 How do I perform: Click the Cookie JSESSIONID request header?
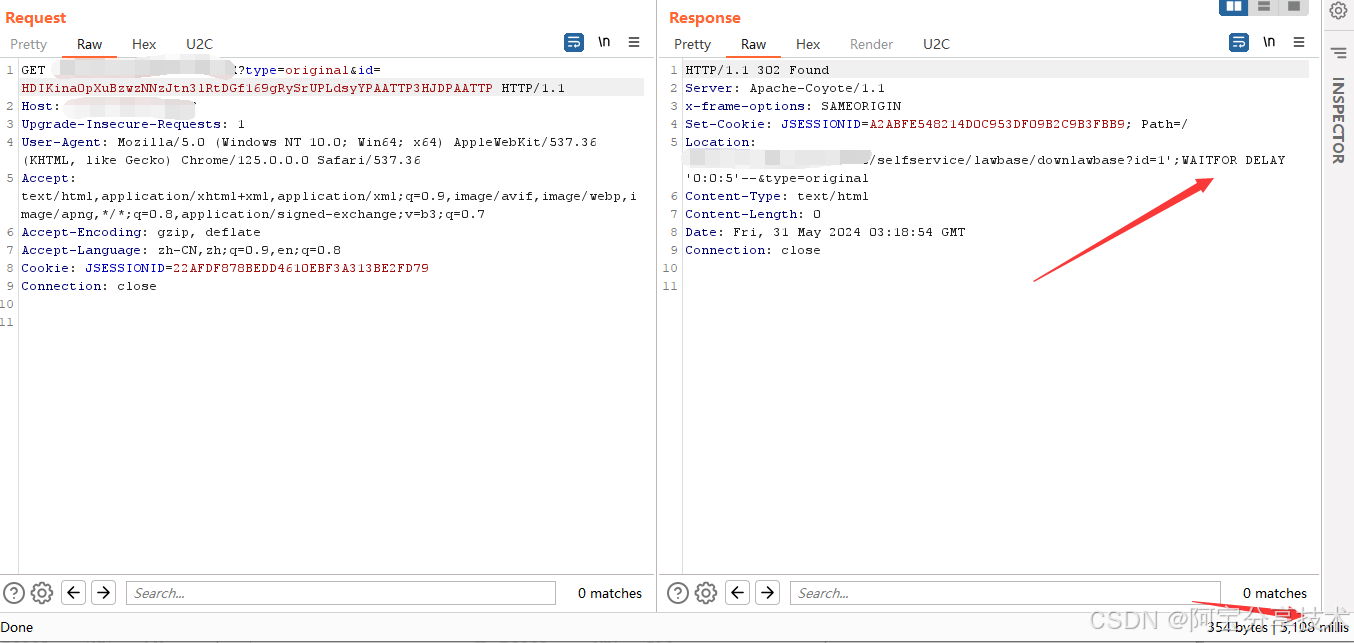tap(225, 268)
